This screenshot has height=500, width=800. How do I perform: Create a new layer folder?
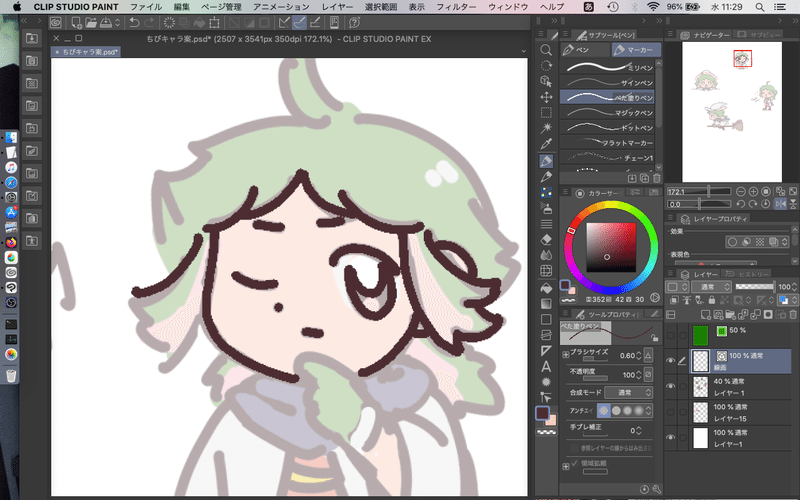(x=731, y=315)
